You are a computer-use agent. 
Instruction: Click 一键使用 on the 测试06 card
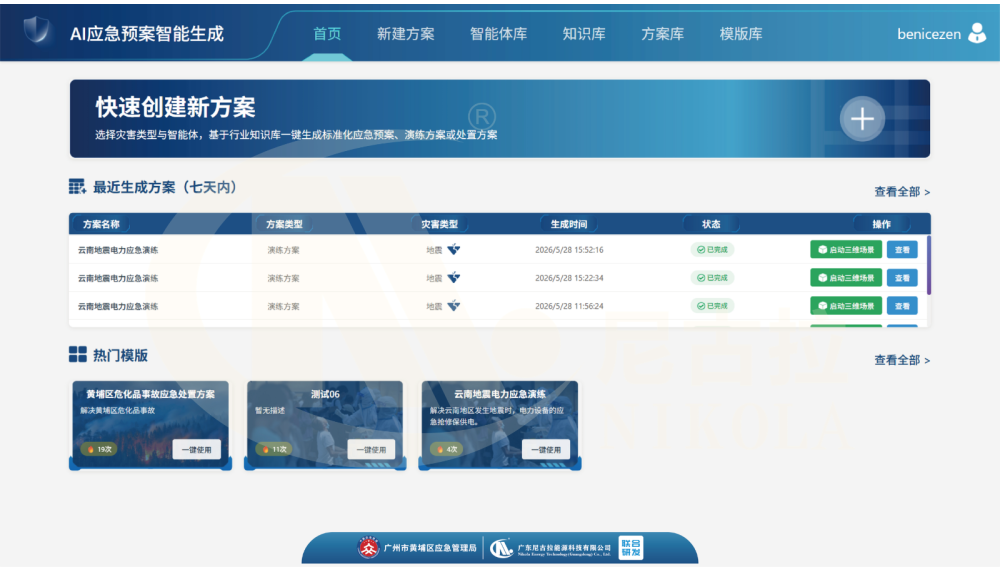tap(371, 449)
